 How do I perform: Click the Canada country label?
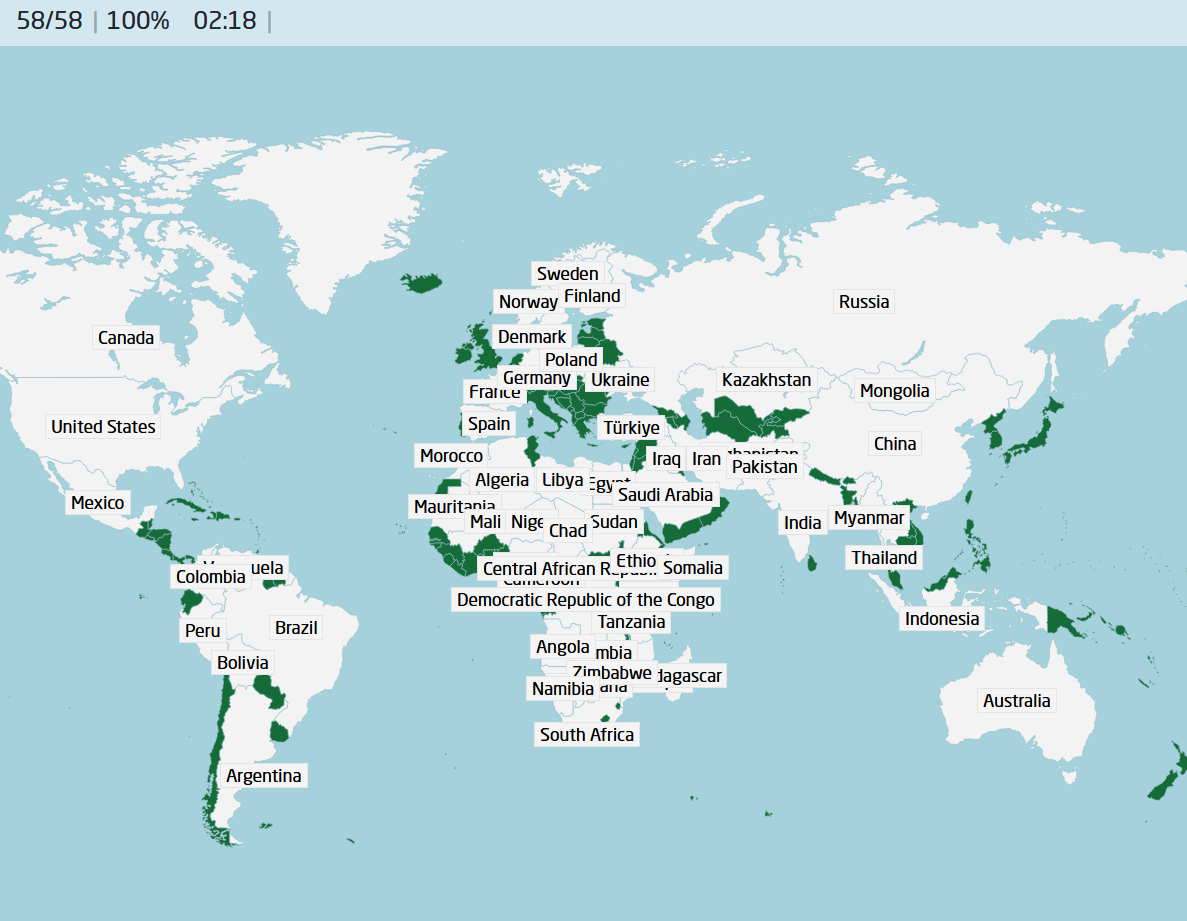click(x=126, y=338)
